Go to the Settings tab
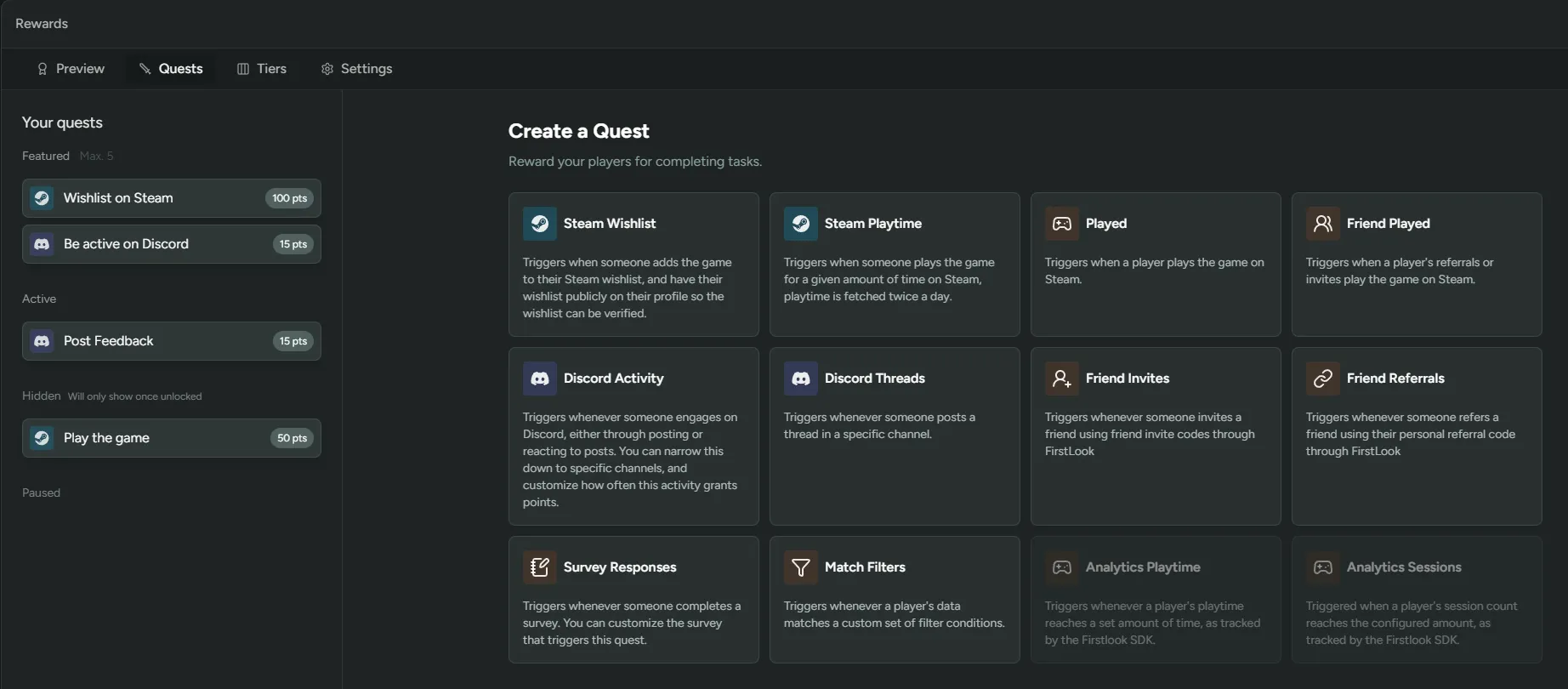Image resolution: width=1568 pixels, height=689 pixels. (357, 69)
